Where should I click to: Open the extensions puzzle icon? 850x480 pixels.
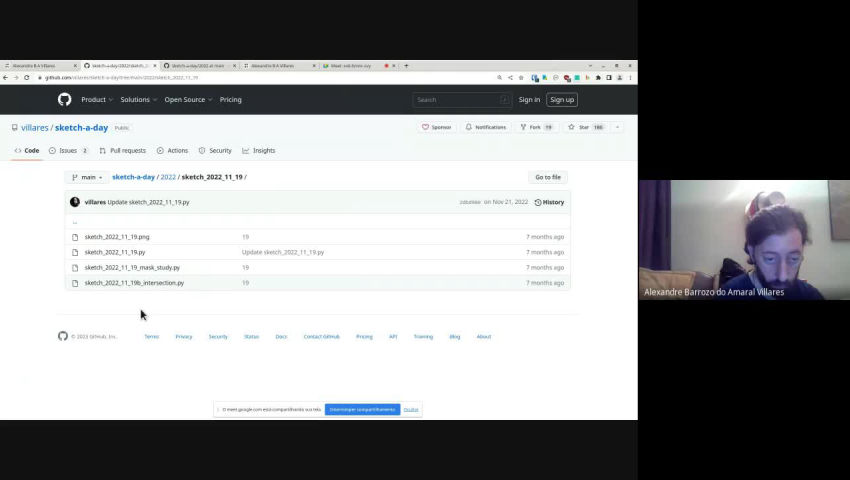(598, 78)
